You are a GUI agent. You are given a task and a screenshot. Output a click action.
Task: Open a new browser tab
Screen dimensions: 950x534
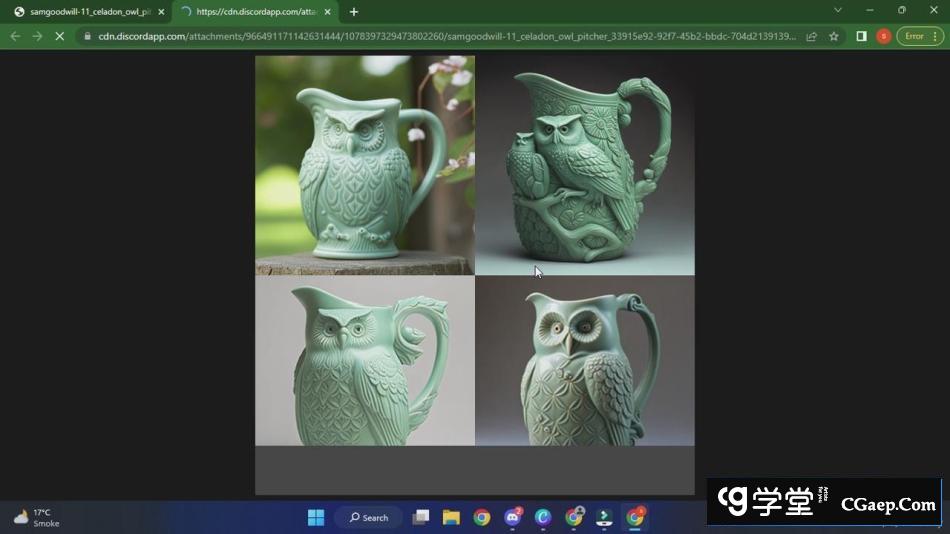pos(354,12)
